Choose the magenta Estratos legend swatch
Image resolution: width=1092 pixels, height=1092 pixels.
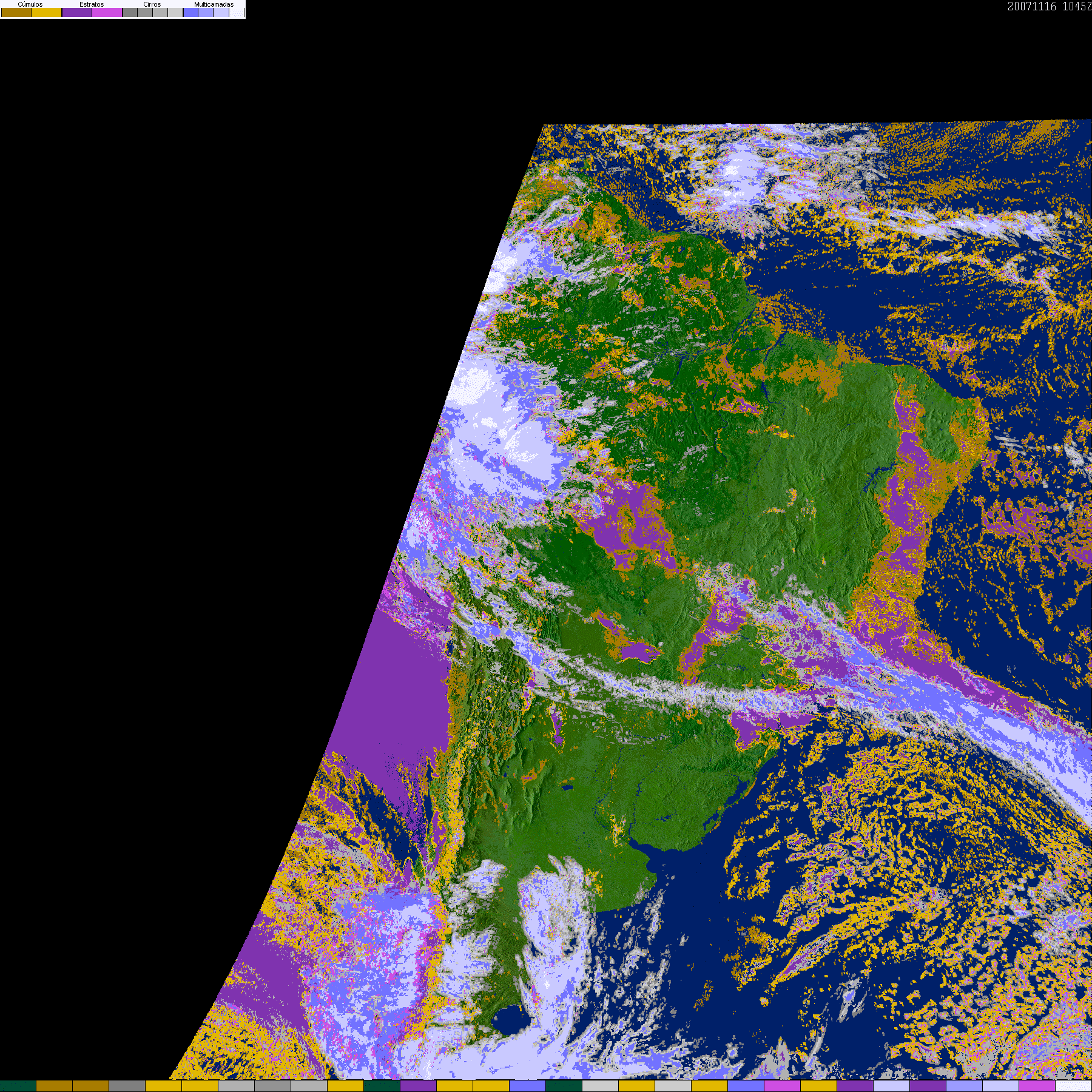(x=107, y=13)
